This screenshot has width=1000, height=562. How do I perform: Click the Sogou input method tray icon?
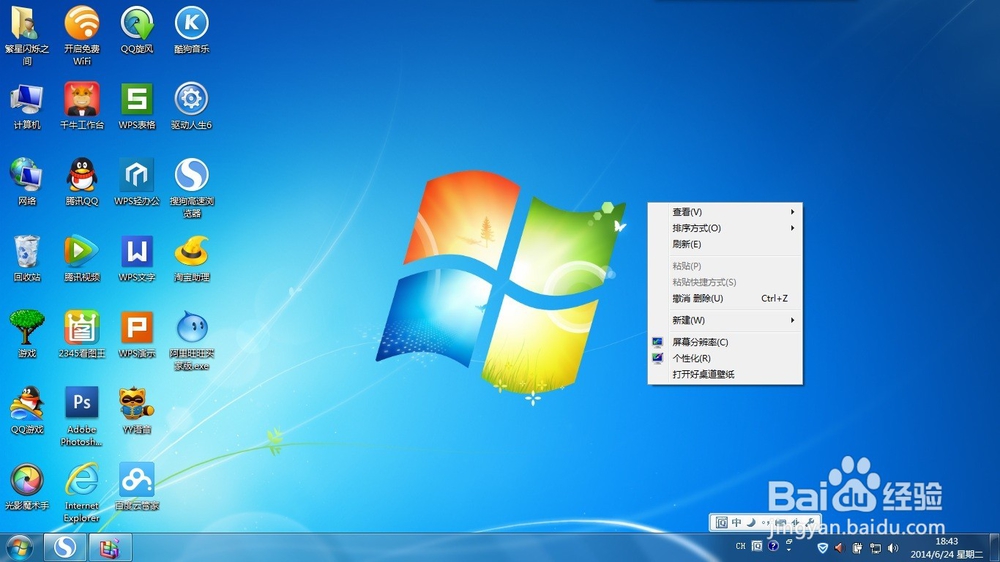(757, 546)
